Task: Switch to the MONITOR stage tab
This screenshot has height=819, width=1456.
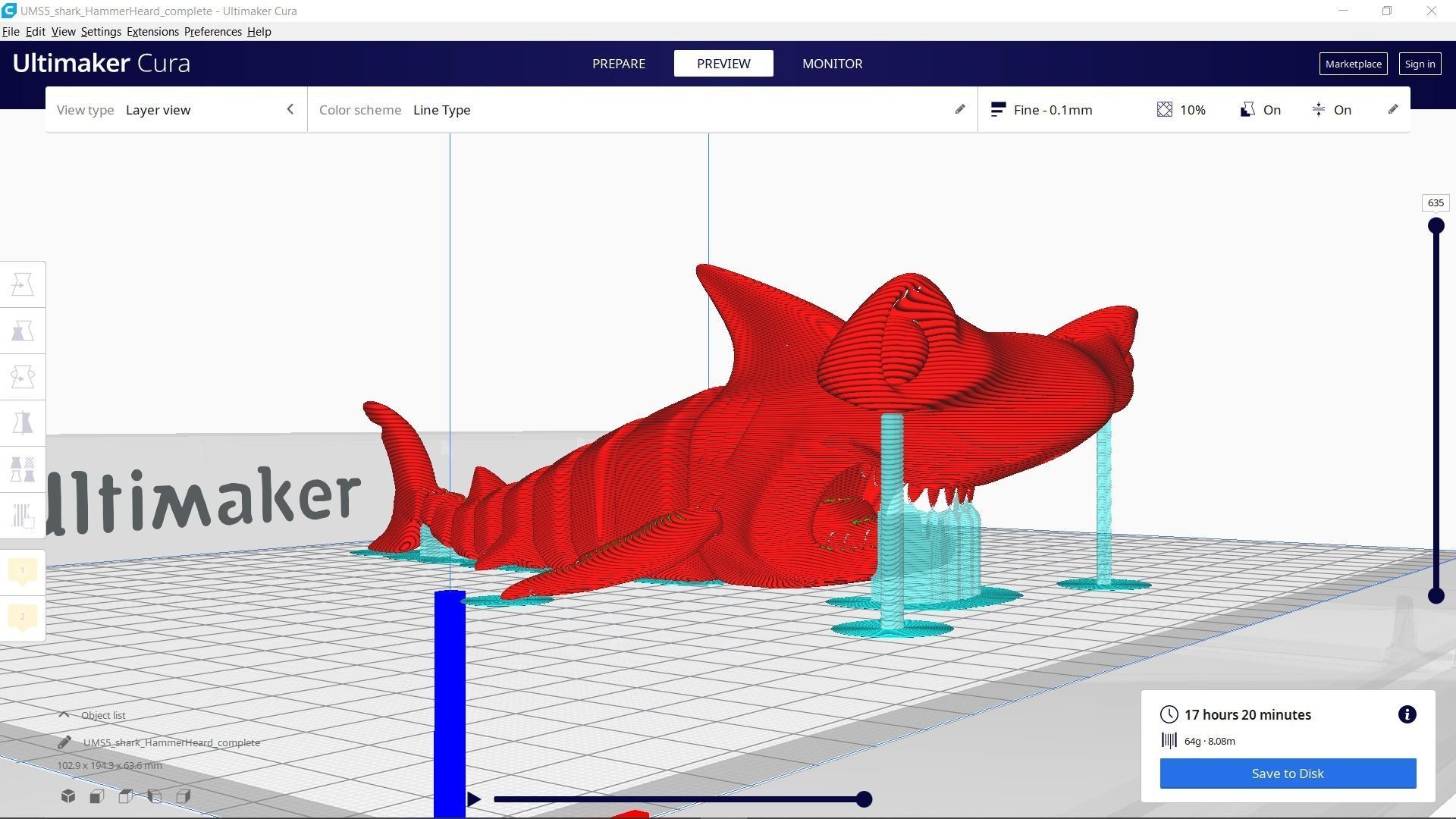Action: [x=832, y=64]
